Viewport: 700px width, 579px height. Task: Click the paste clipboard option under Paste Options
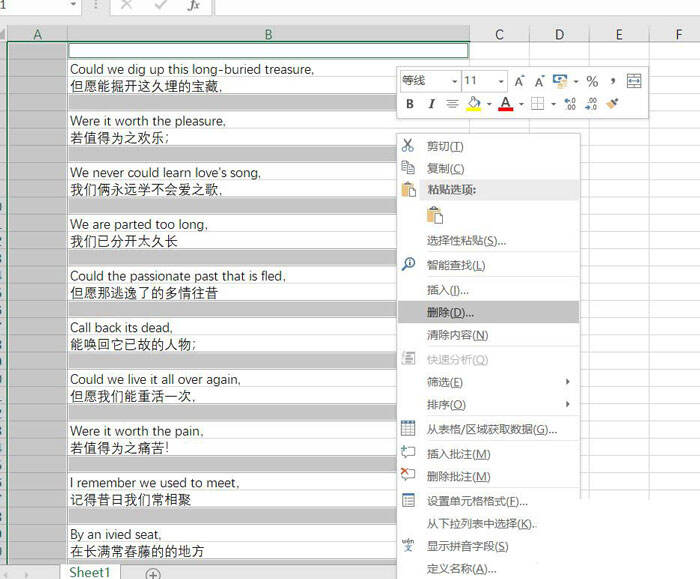(434, 215)
